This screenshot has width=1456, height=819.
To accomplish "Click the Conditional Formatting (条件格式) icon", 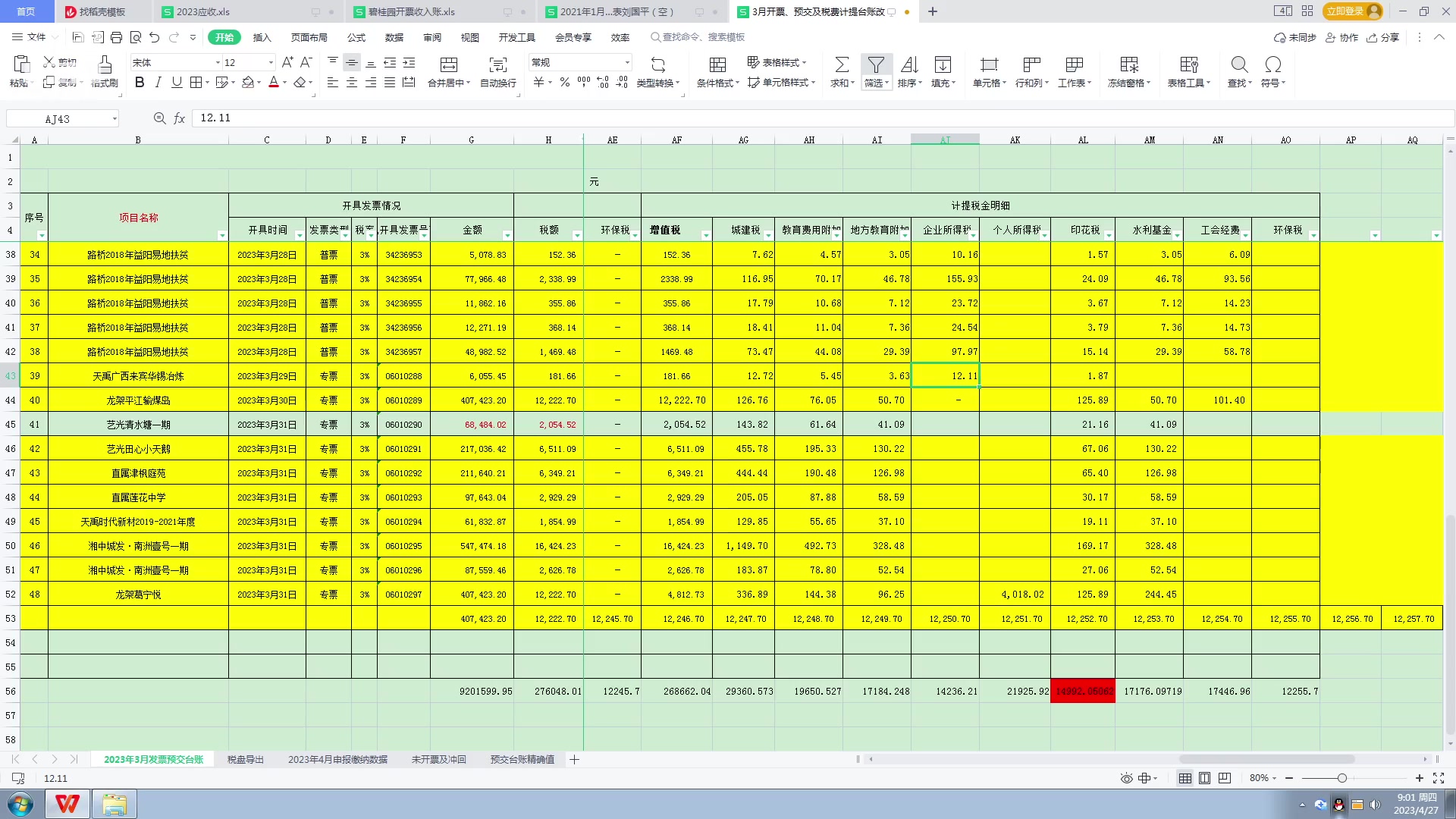I will pos(717,64).
